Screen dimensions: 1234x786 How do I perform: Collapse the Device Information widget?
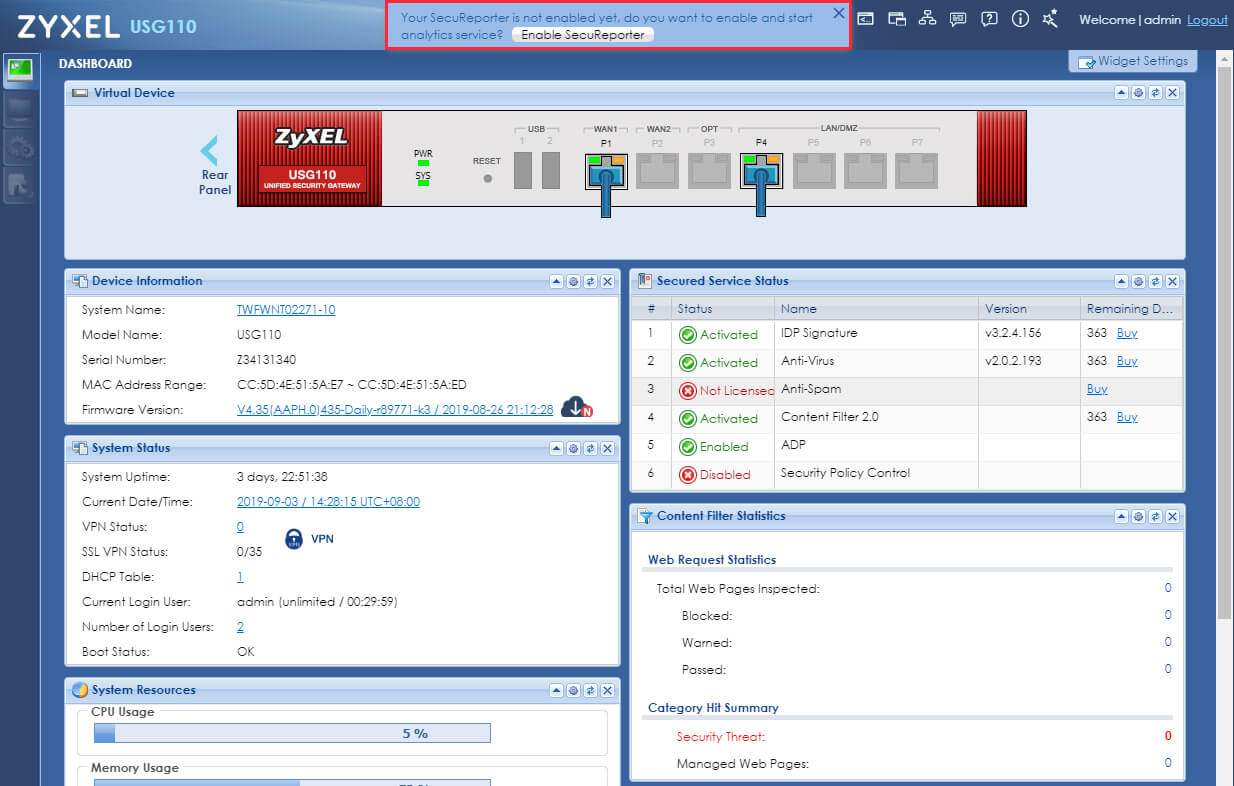[x=556, y=282]
